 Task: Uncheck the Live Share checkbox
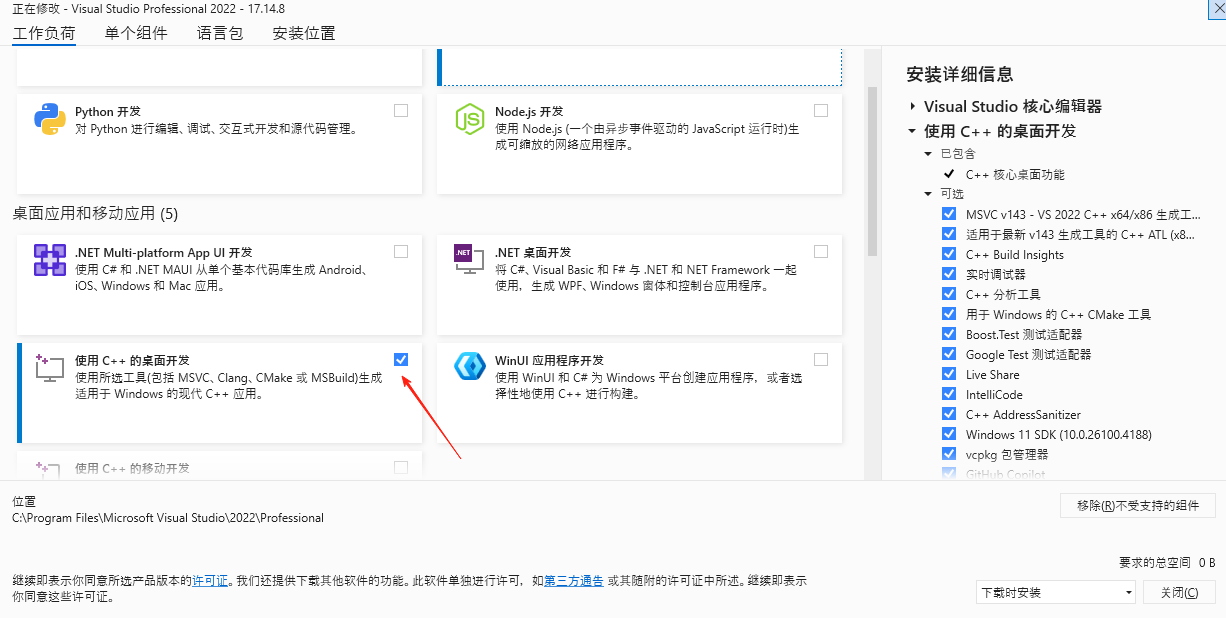949,374
